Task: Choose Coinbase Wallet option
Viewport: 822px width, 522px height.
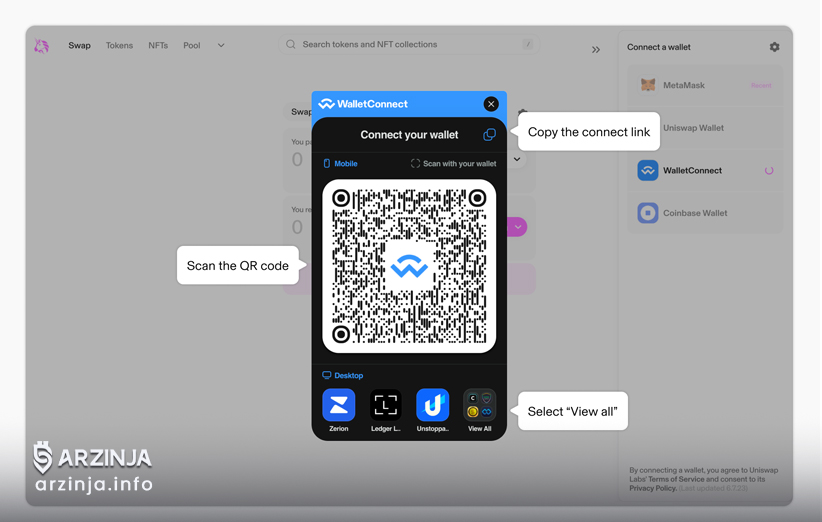Action: [705, 213]
